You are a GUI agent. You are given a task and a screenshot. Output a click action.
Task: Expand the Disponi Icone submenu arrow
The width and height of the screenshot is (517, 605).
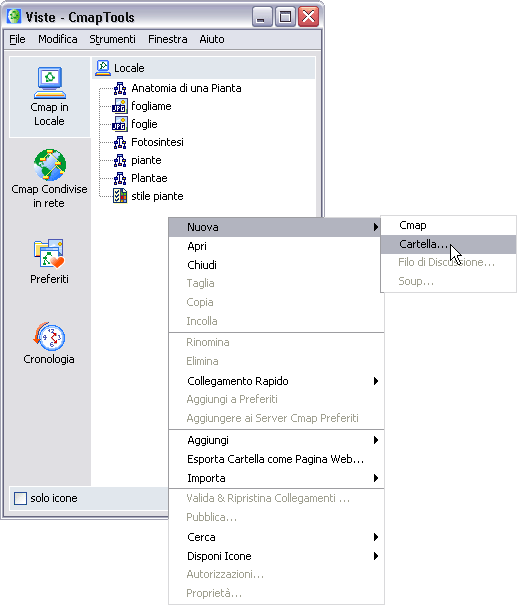[x=376, y=556]
